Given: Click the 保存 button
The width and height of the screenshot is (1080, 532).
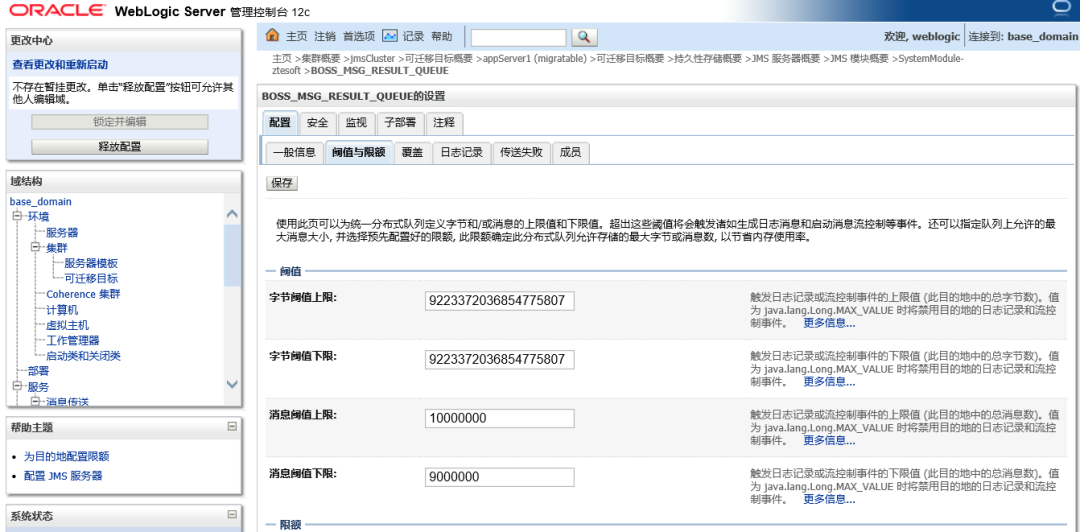Looking at the screenshot, I should pos(282,183).
